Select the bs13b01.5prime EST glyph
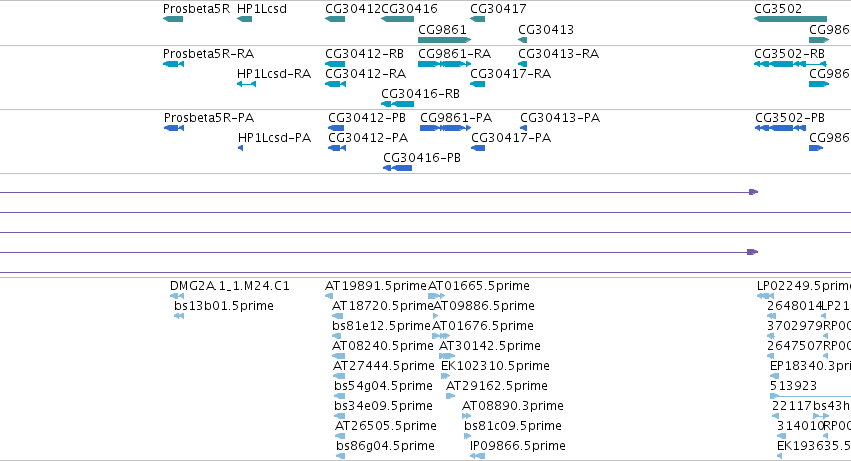Viewport: 851px width, 461px height. pyautogui.click(x=179, y=316)
